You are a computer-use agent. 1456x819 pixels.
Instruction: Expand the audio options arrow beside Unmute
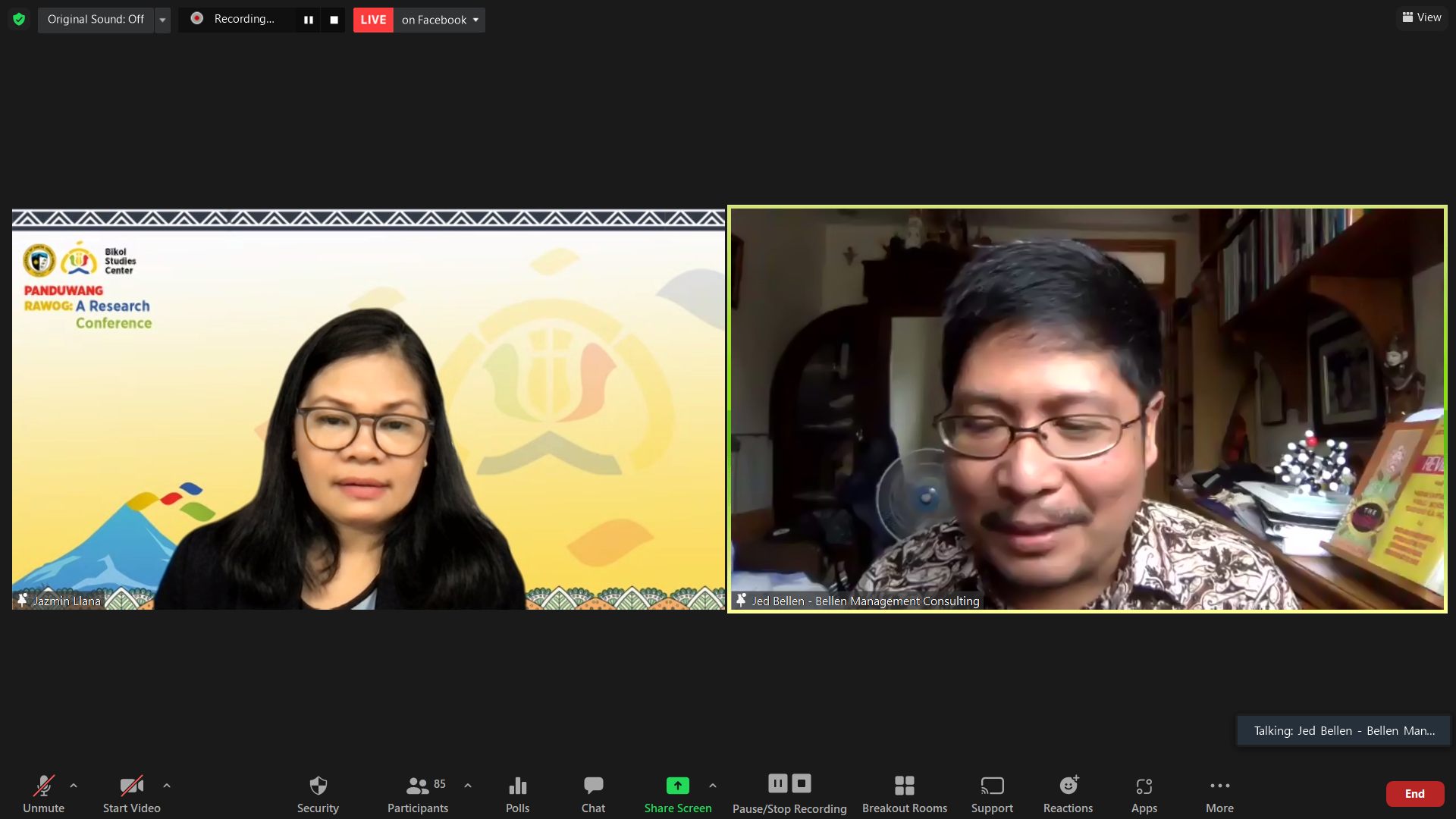[74, 786]
